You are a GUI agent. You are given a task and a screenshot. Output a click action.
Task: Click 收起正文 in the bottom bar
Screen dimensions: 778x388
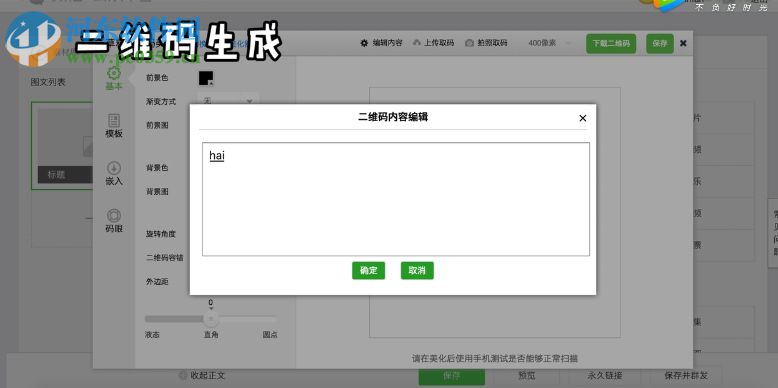(x=202, y=376)
